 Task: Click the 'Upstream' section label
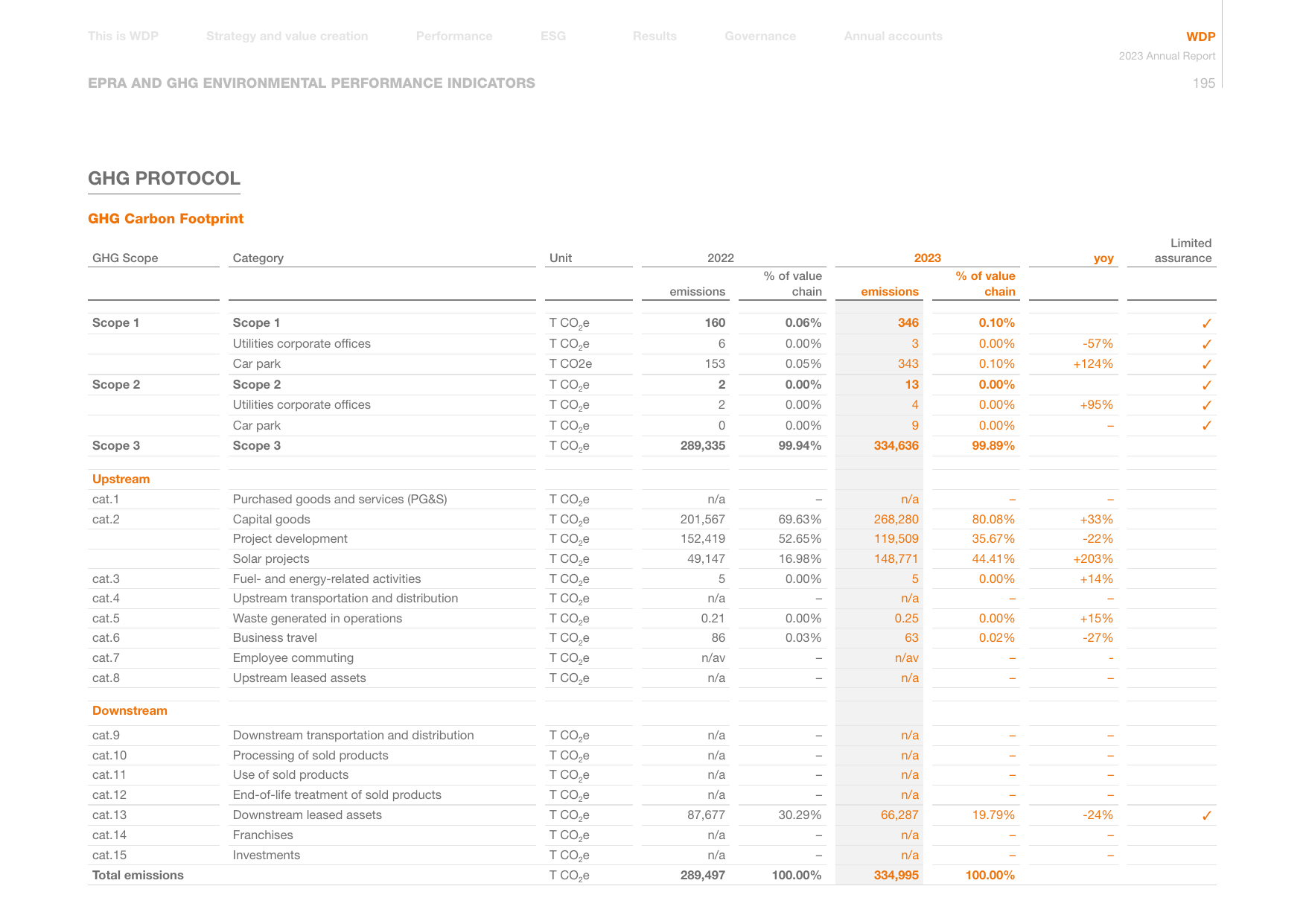pos(121,479)
